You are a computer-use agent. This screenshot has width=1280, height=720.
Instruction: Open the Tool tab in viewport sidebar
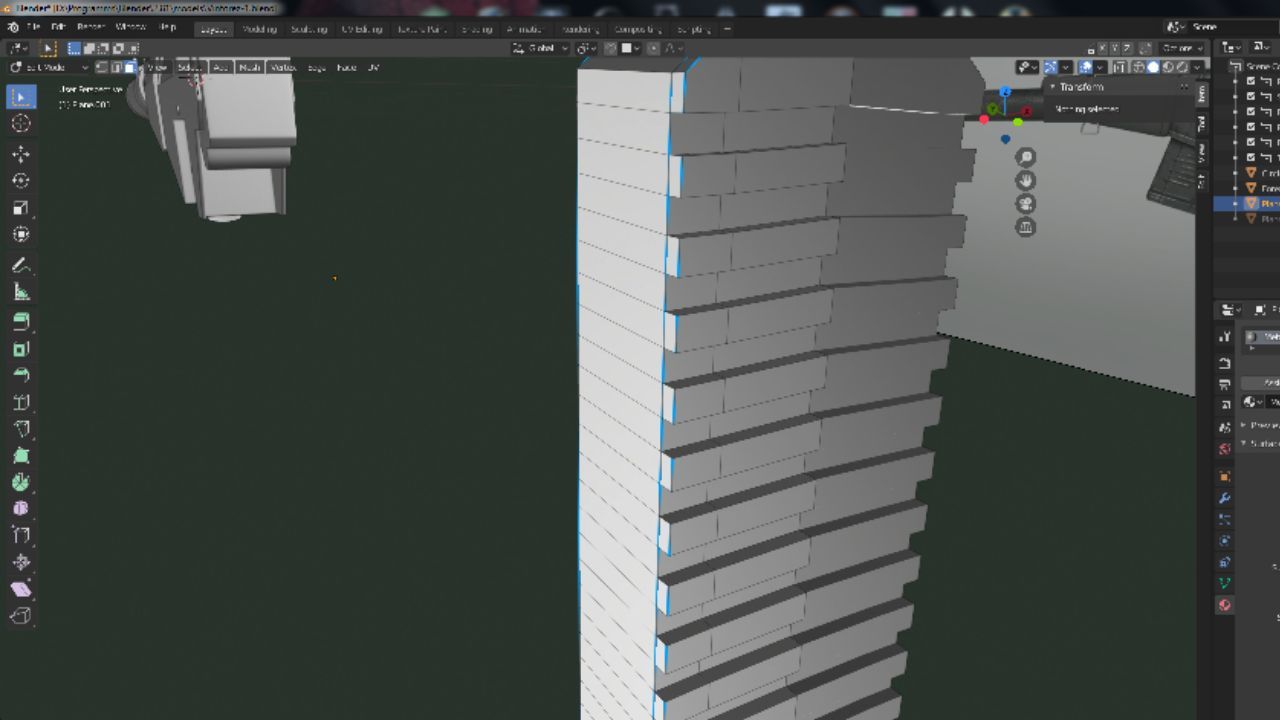tap(1202, 123)
